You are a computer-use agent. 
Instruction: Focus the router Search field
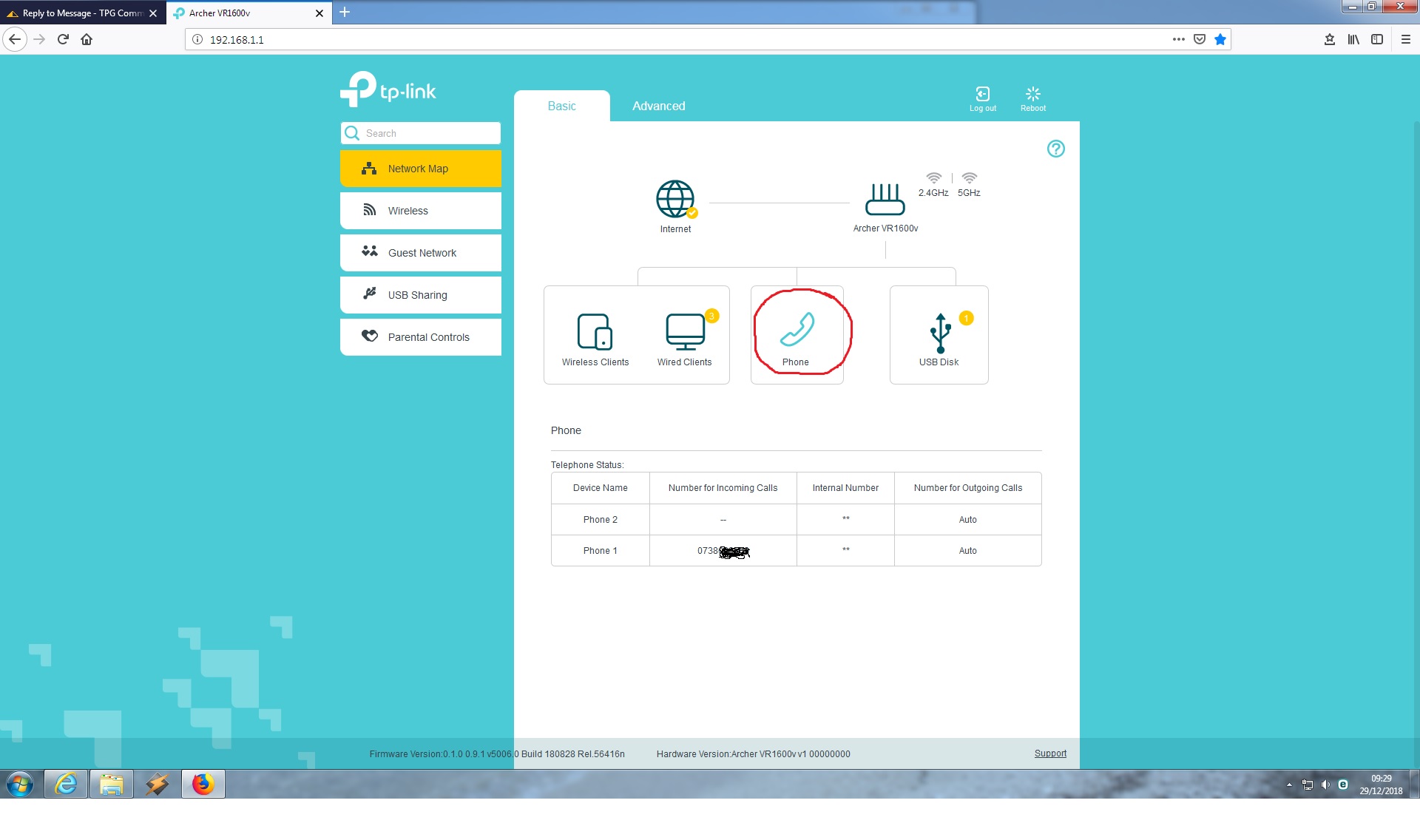pos(421,133)
